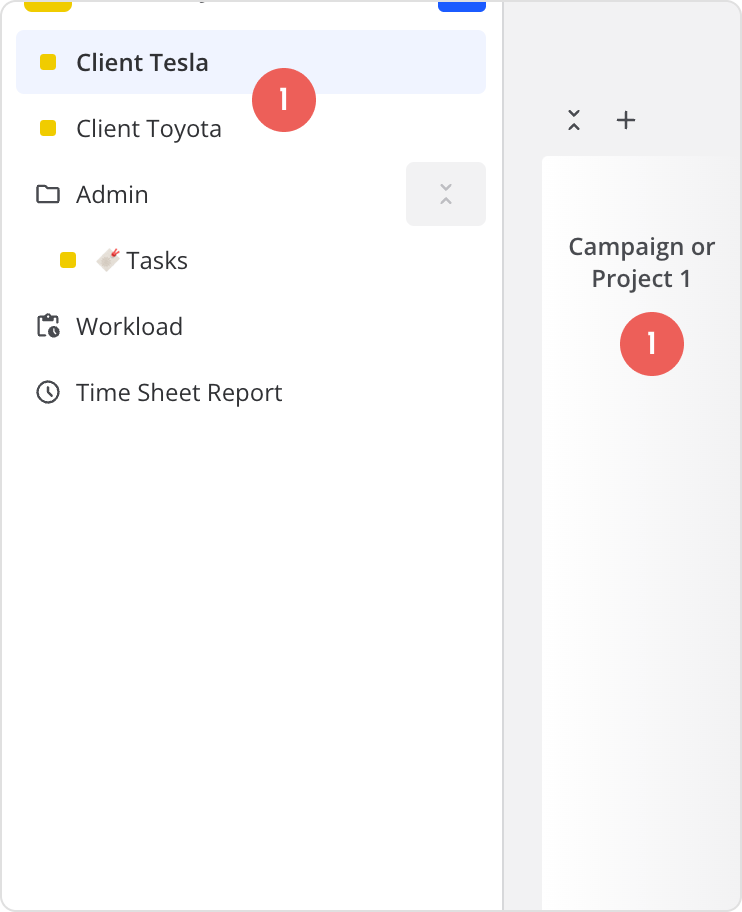Viewport: 742px width, 912px height.
Task: Click the yellow square next to Client Tesla
Action: click(47, 62)
